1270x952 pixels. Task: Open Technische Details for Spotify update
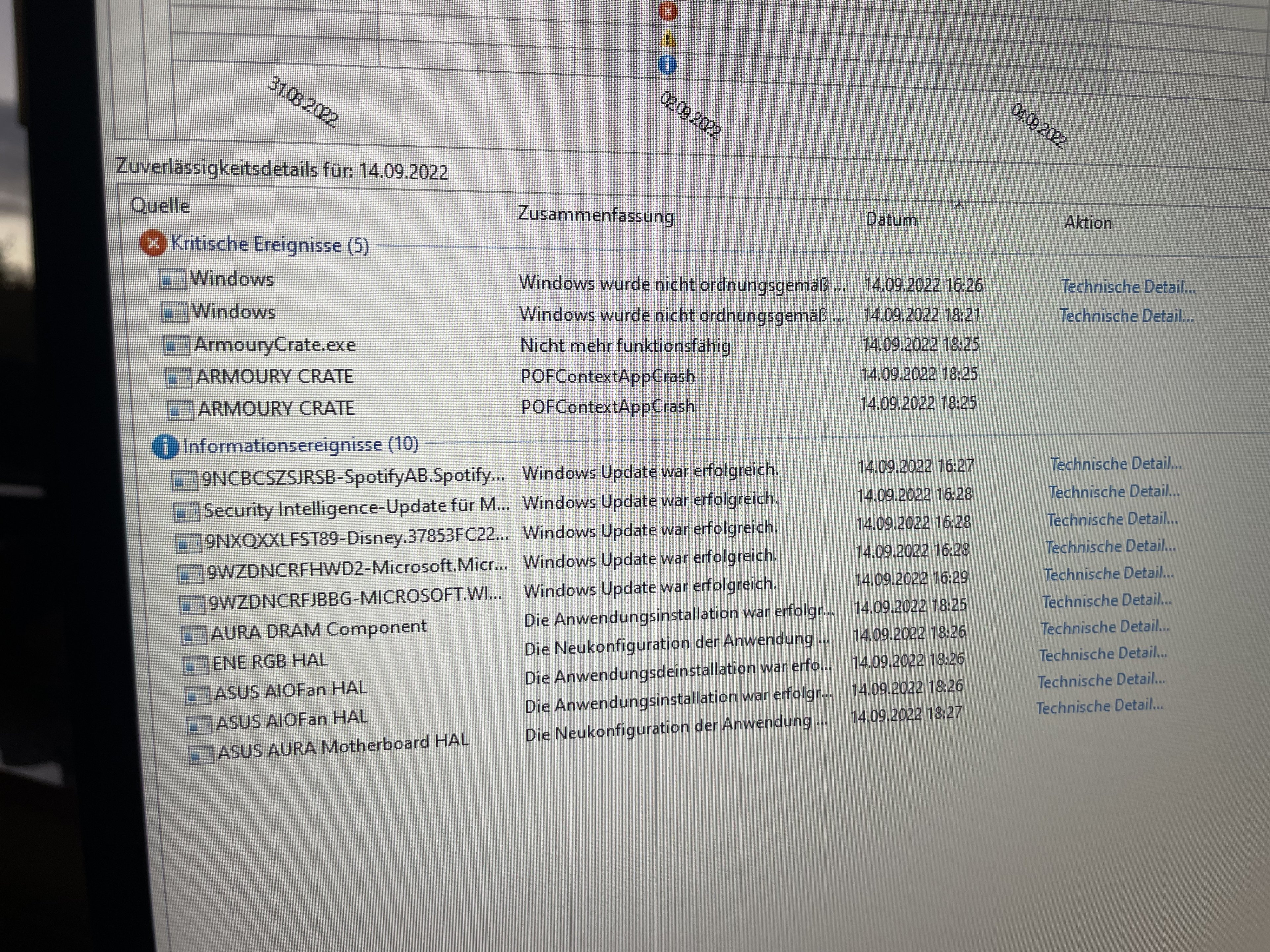(1116, 464)
